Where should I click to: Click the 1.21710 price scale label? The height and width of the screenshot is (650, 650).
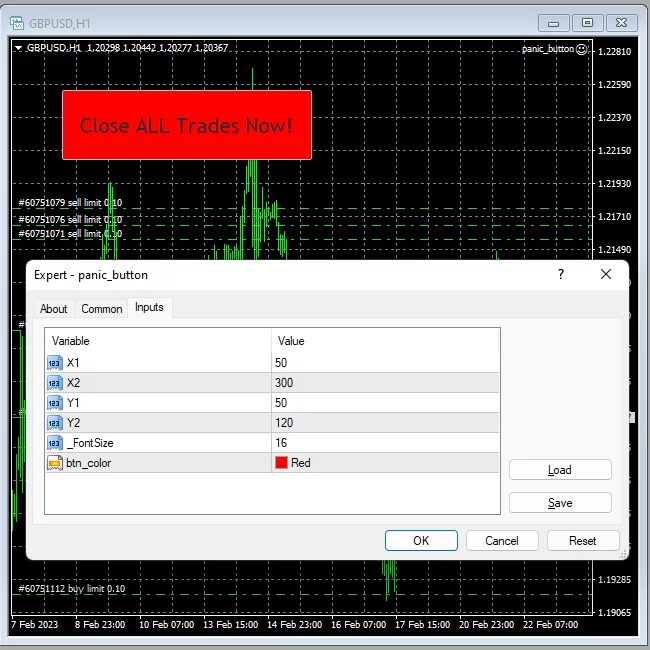[x=614, y=216]
